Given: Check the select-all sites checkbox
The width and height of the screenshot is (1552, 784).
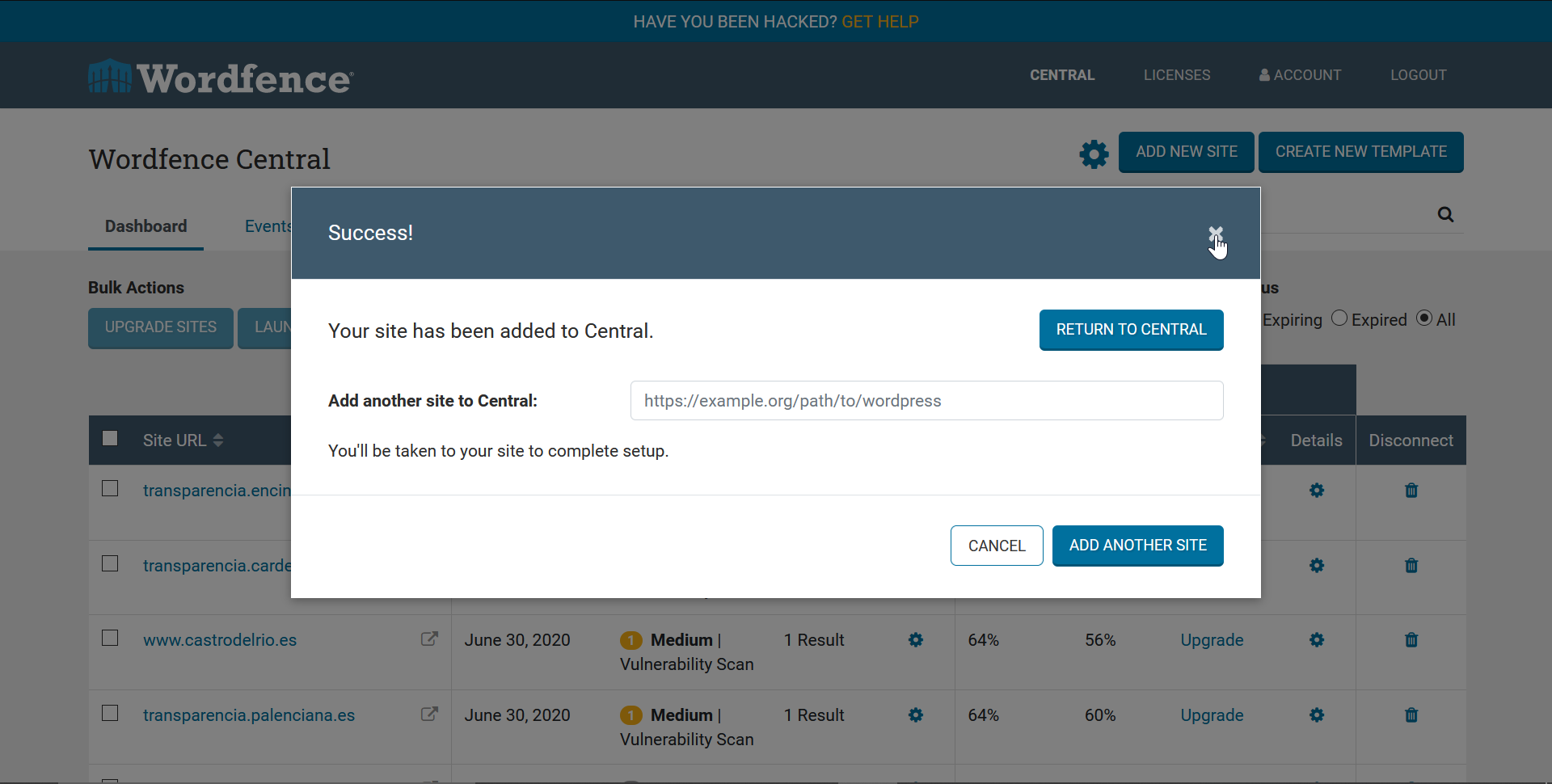Looking at the screenshot, I should (111, 439).
